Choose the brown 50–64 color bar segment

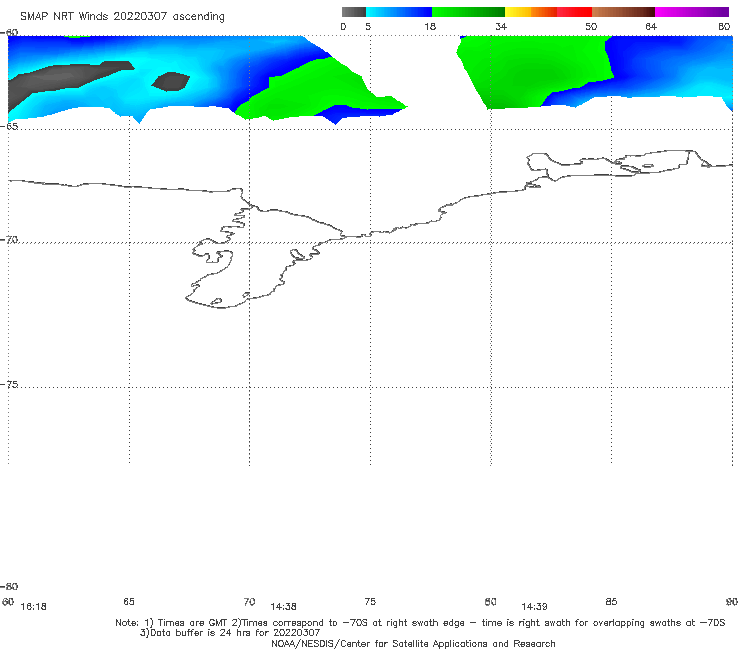pos(623,12)
